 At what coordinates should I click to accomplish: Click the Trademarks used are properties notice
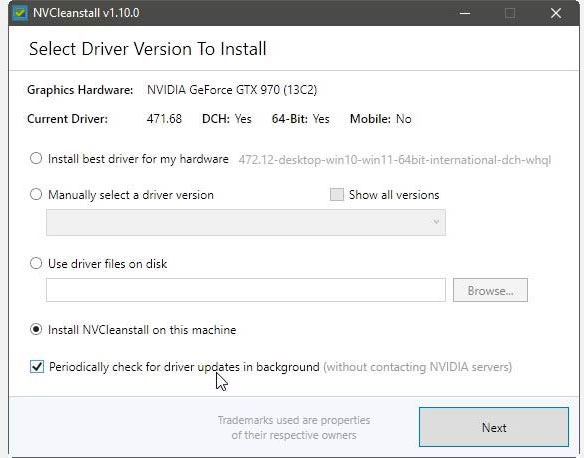tap(294, 427)
